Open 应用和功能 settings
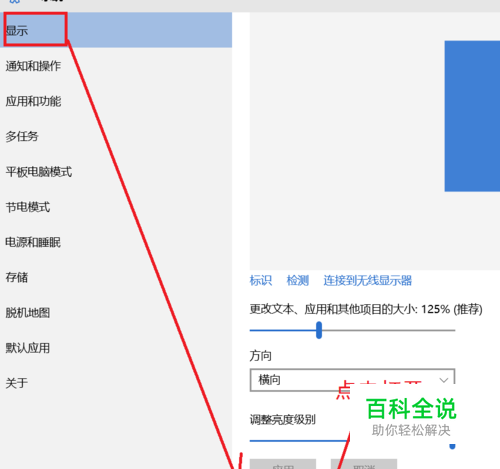The image size is (500, 469). pos(116,101)
